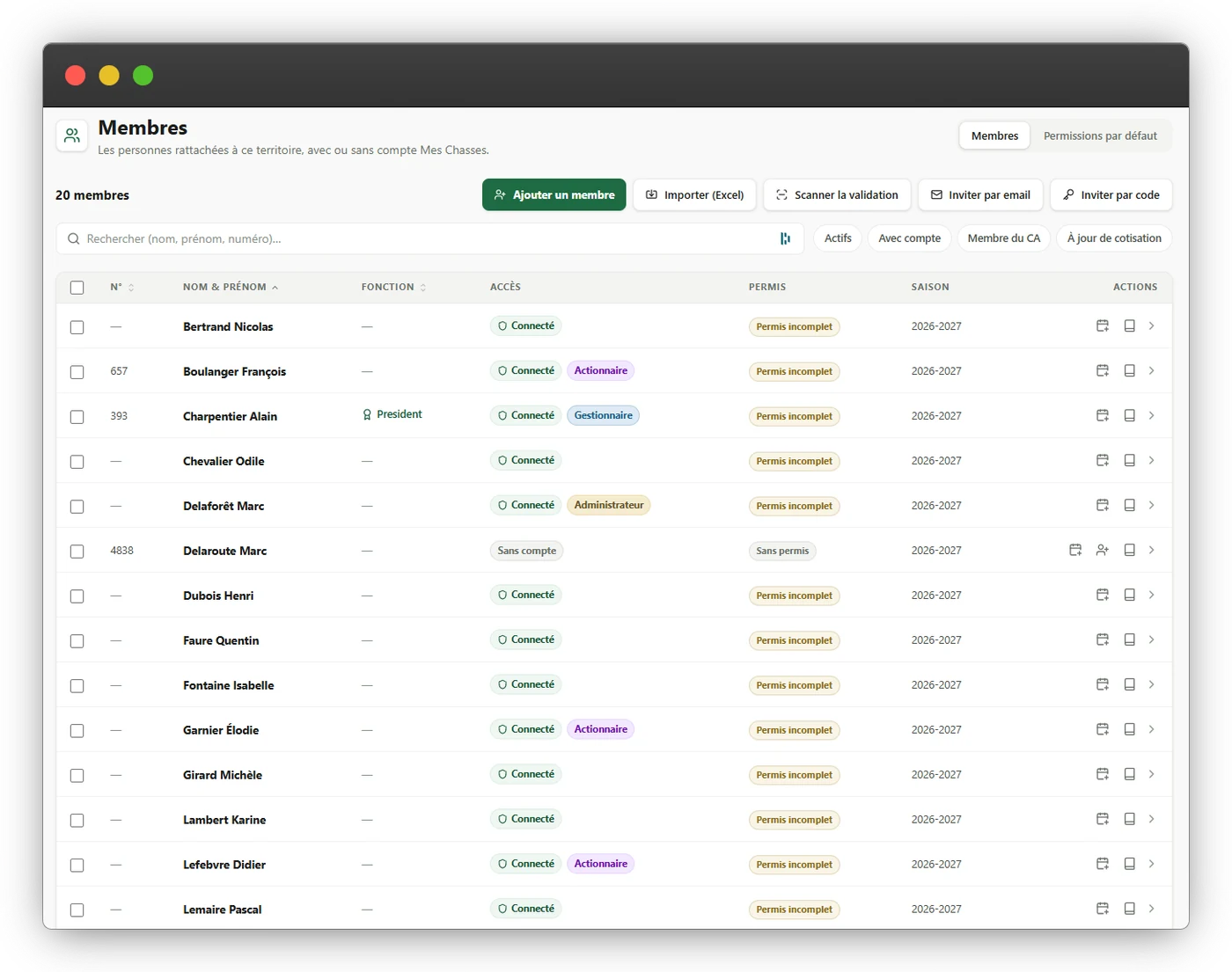Click the calendar icon for Charpentier Alain
This screenshot has width=1232, height=972.
pyautogui.click(x=1103, y=416)
